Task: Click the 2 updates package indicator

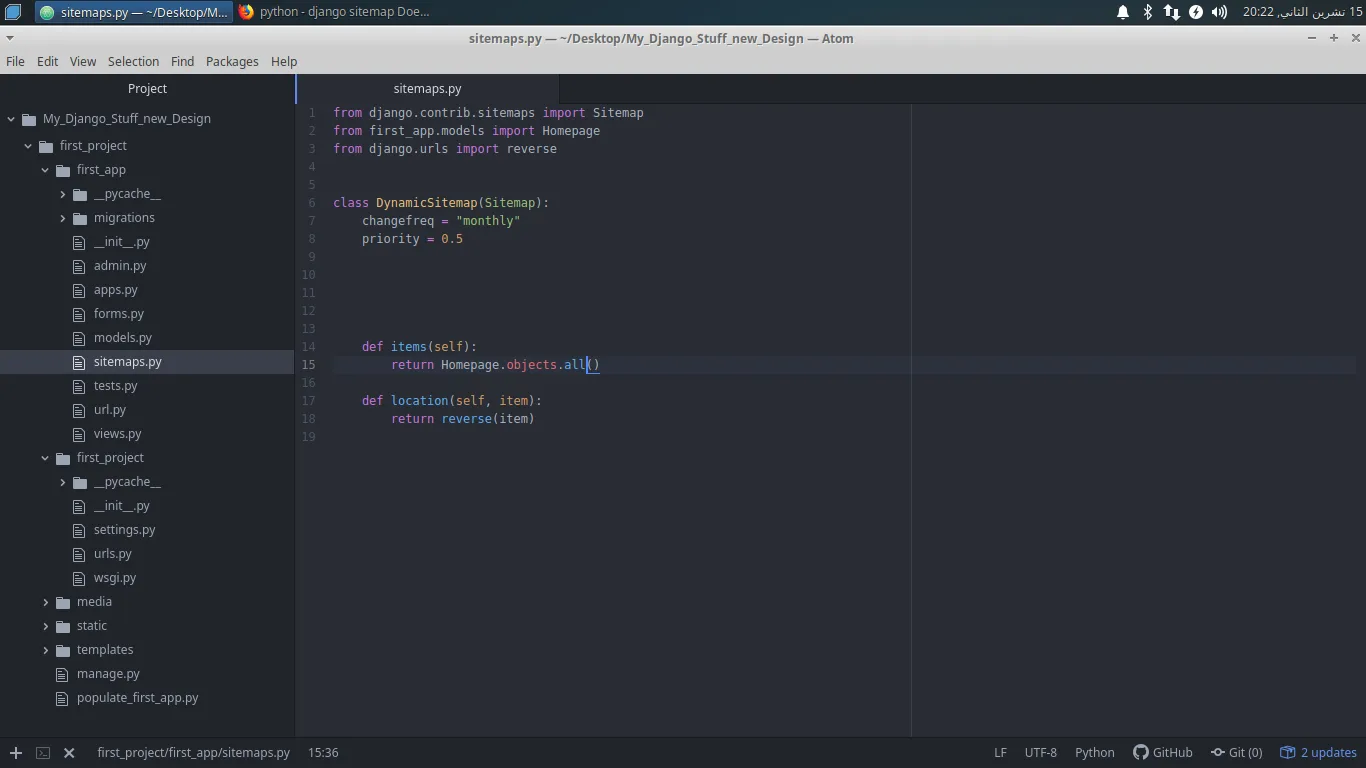Action: click(1319, 753)
